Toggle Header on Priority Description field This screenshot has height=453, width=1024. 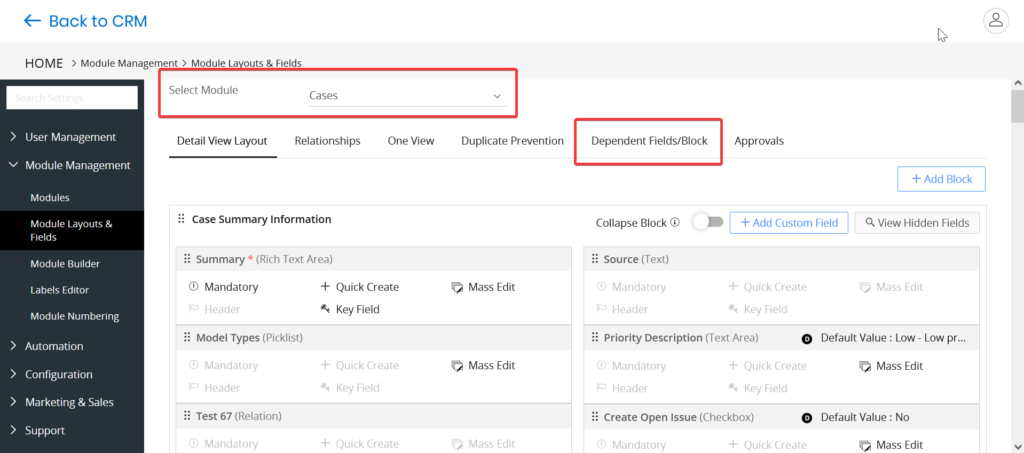622,388
